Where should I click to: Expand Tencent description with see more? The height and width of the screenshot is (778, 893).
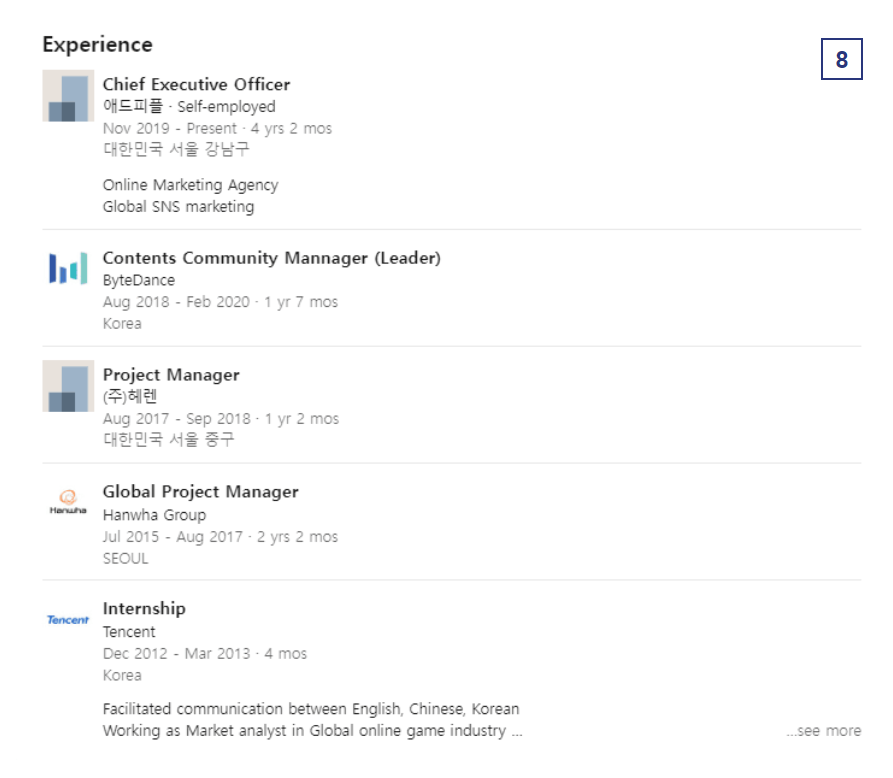pos(824,731)
